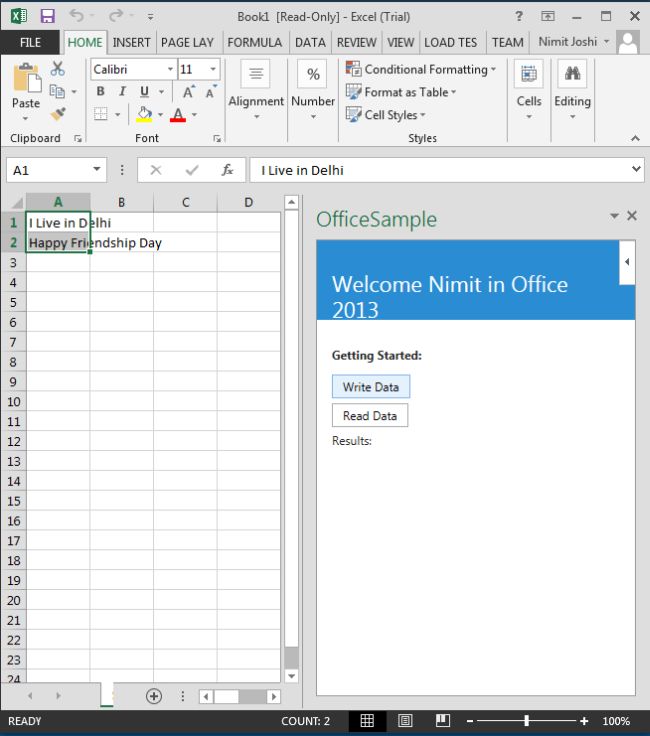Open Conditional Formatting dropdown
This screenshot has width=650, height=736.
coord(421,69)
